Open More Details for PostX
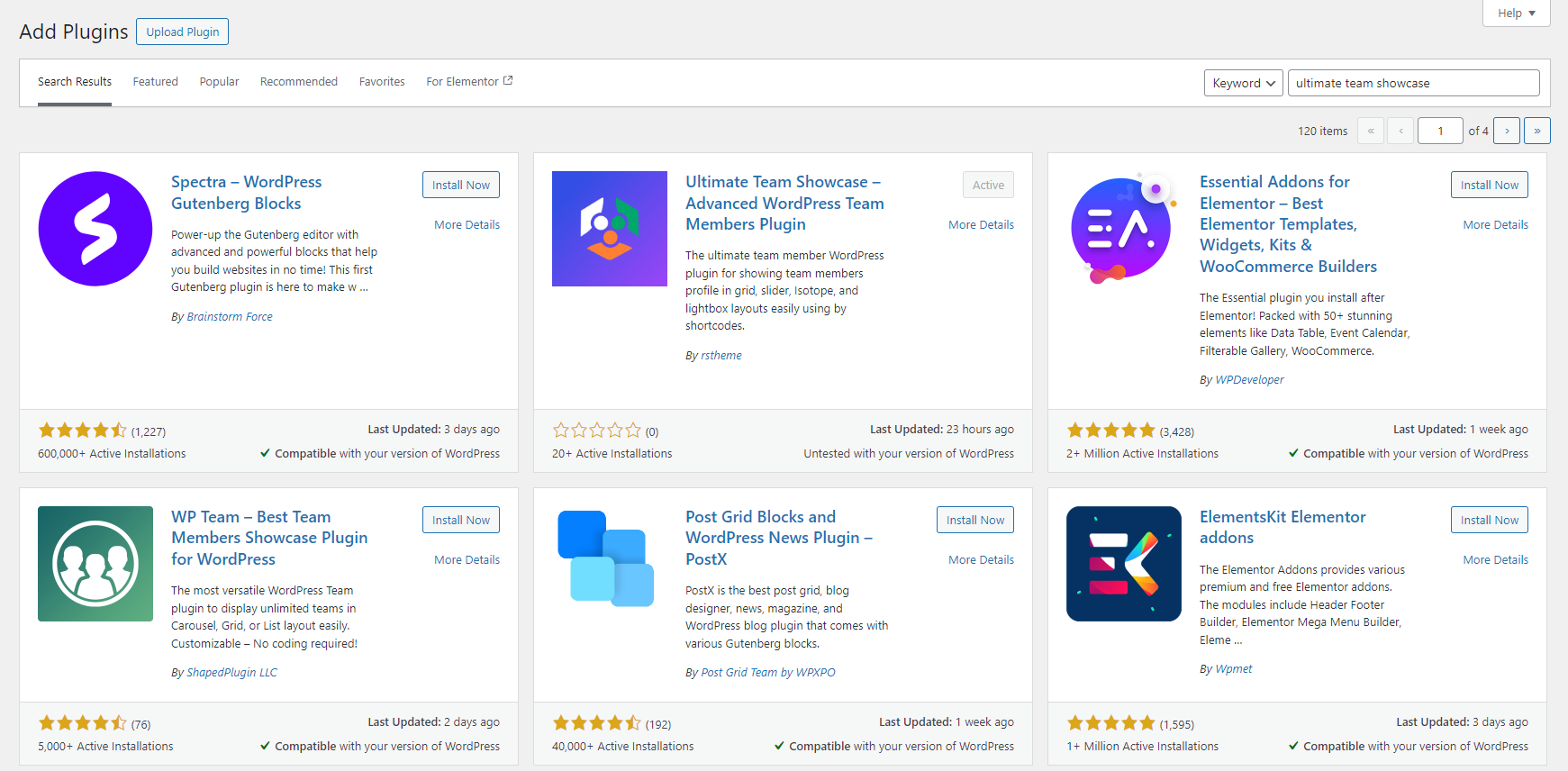Viewport: 1568px width, 771px height. (x=981, y=560)
